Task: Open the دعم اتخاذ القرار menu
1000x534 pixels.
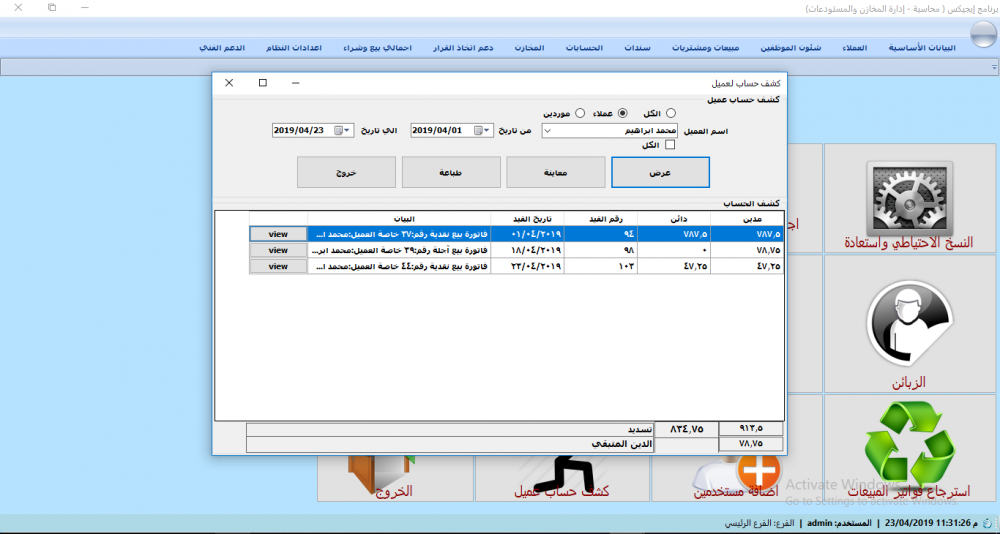Action: 463,48
